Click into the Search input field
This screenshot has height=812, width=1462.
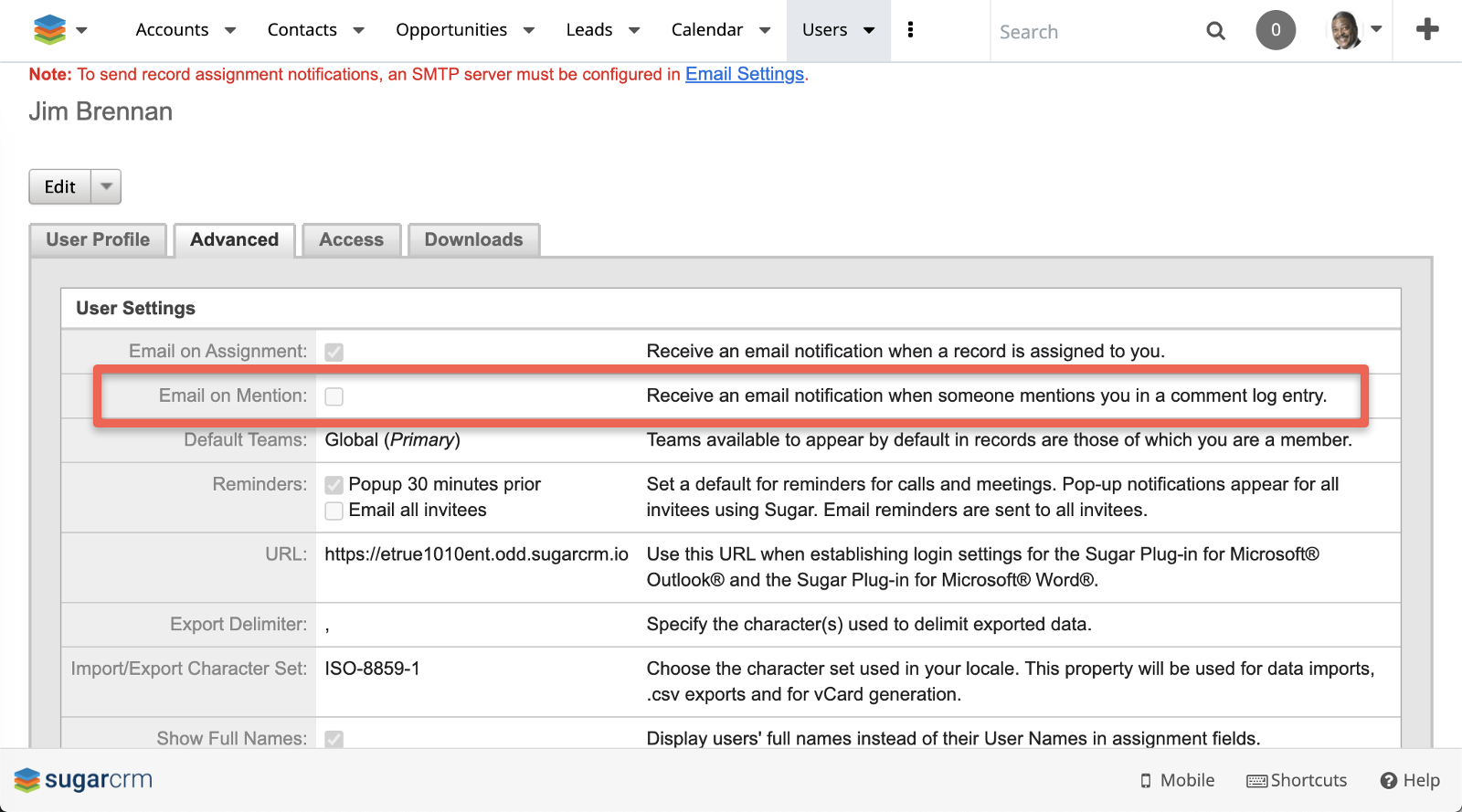tap(1096, 32)
